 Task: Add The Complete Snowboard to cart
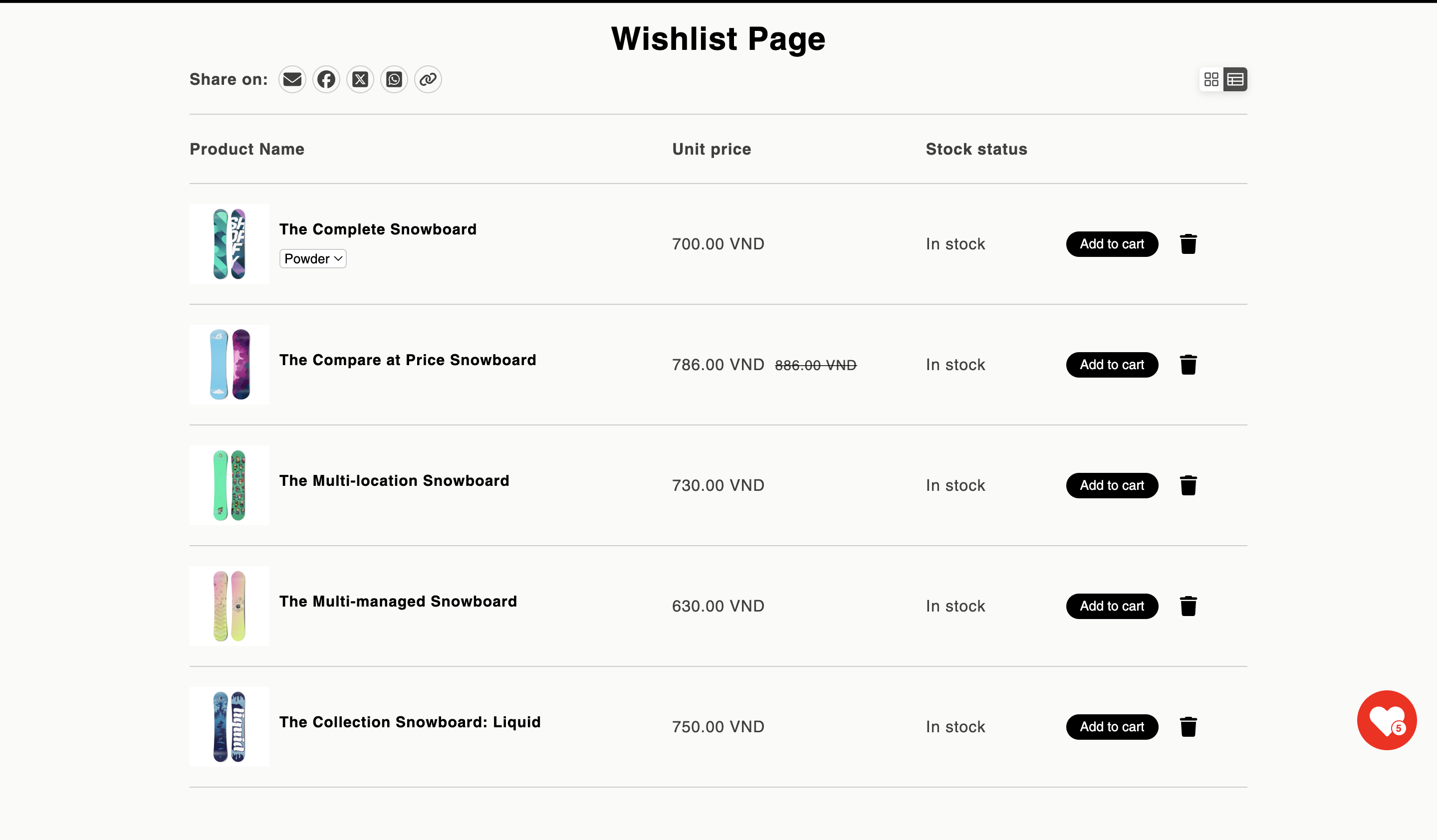point(1112,243)
